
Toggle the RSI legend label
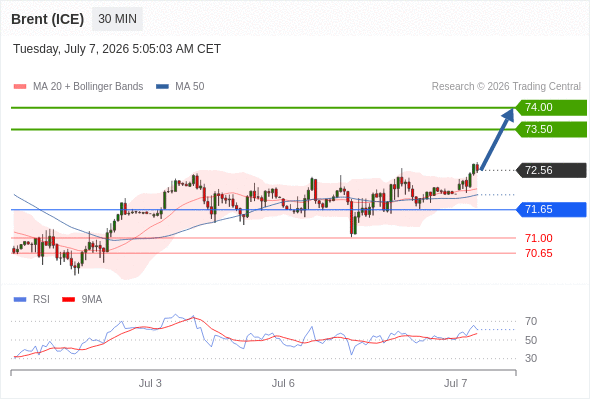pyautogui.click(x=41, y=300)
